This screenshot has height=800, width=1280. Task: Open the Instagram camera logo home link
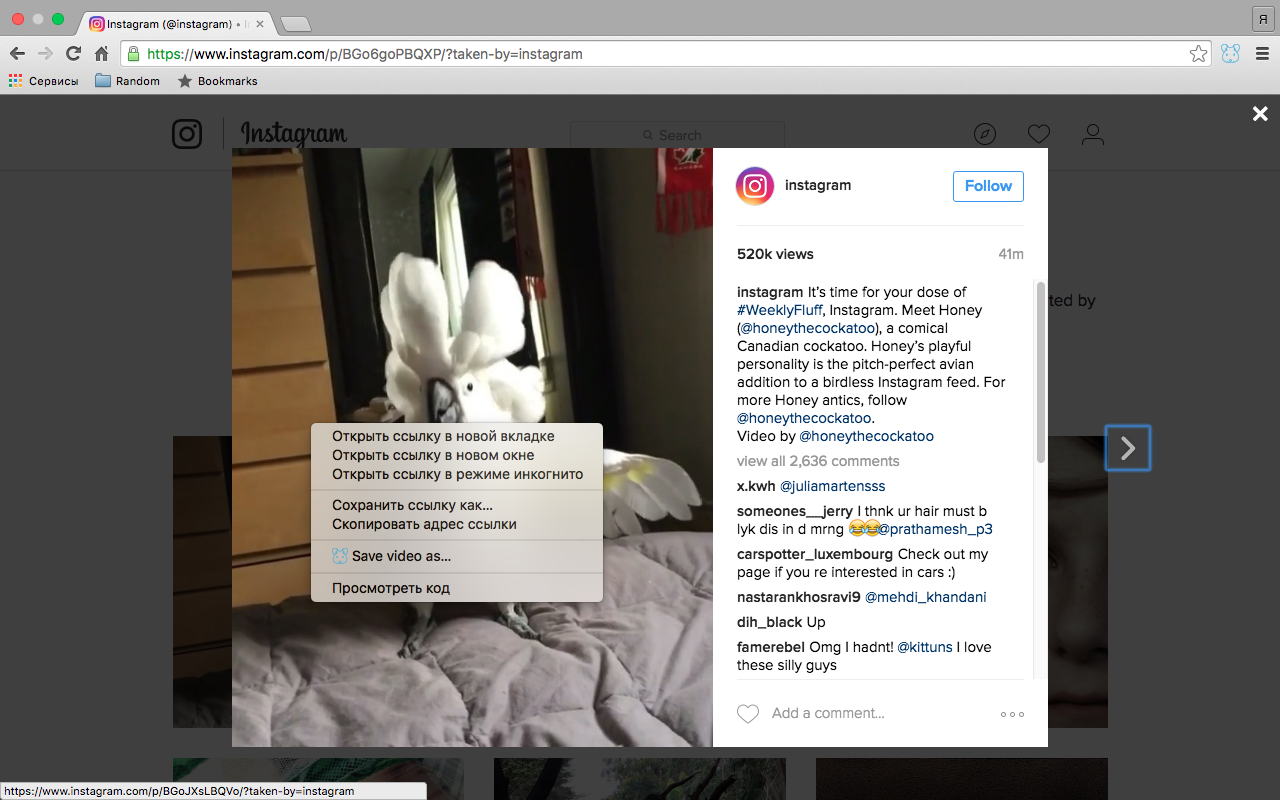point(187,134)
